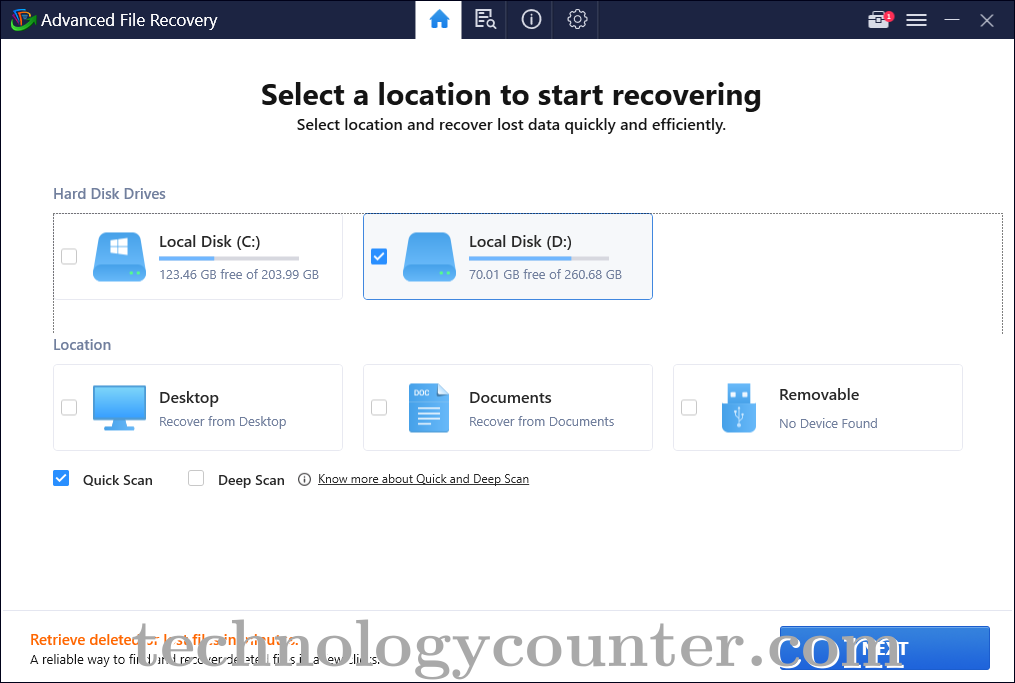
Task: Uncheck the Local Disk (D:) checkbox
Action: click(379, 256)
